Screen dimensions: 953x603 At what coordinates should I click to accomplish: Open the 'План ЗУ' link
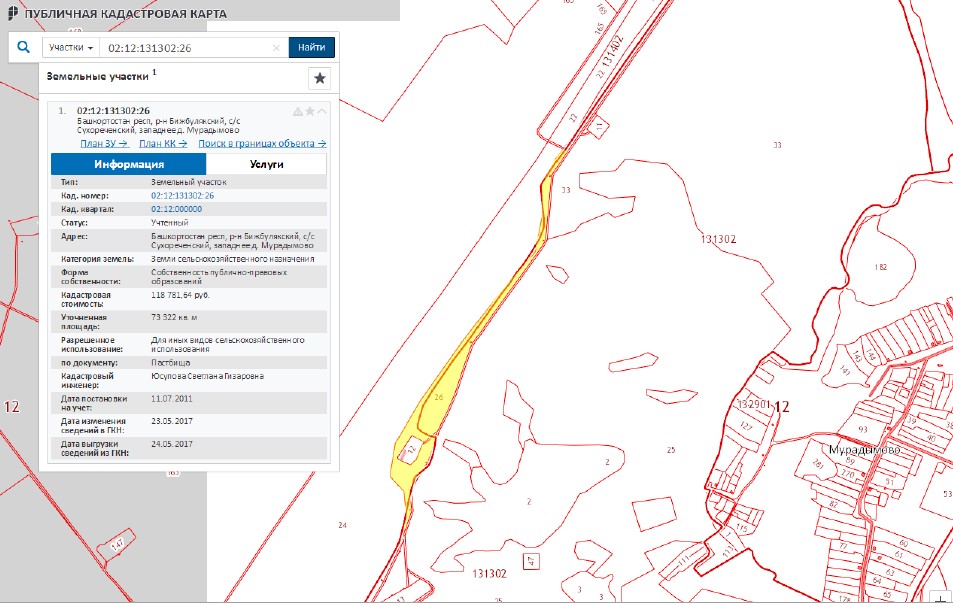(104, 144)
